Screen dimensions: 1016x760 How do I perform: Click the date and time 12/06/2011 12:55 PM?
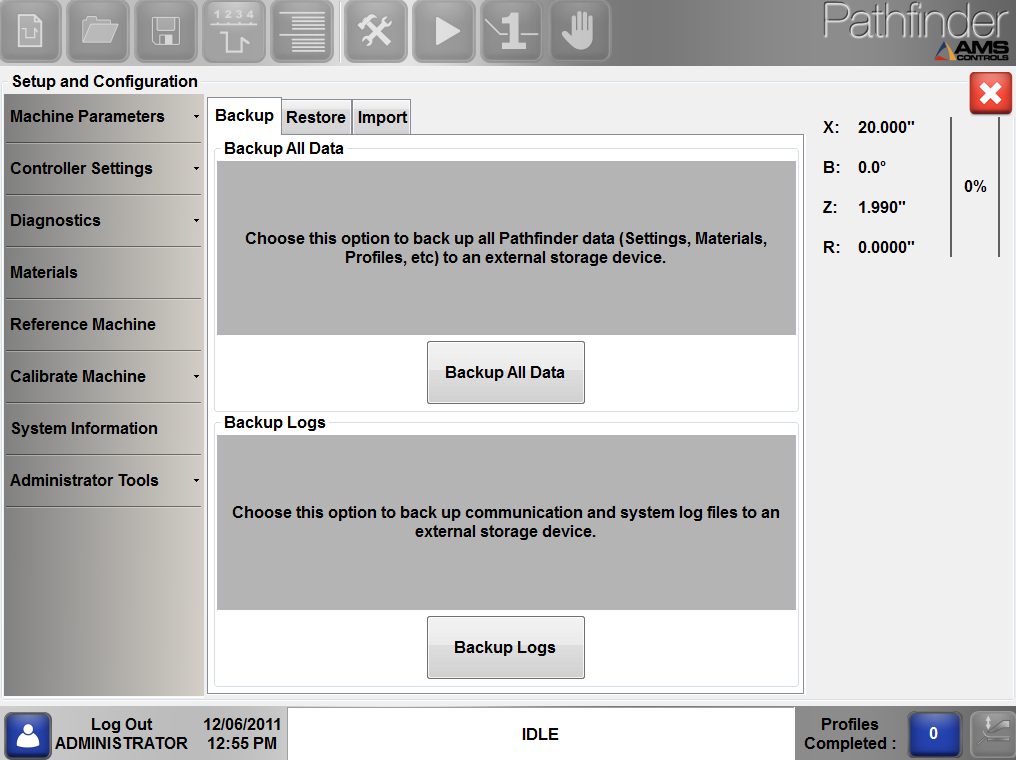click(242, 733)
